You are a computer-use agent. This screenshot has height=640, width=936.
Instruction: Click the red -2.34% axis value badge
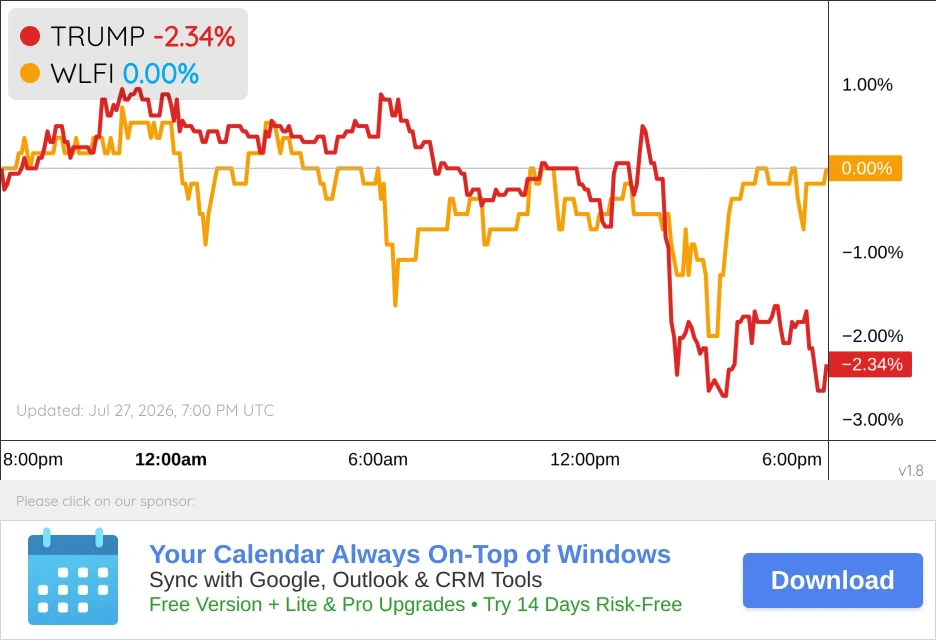point(870,364)
